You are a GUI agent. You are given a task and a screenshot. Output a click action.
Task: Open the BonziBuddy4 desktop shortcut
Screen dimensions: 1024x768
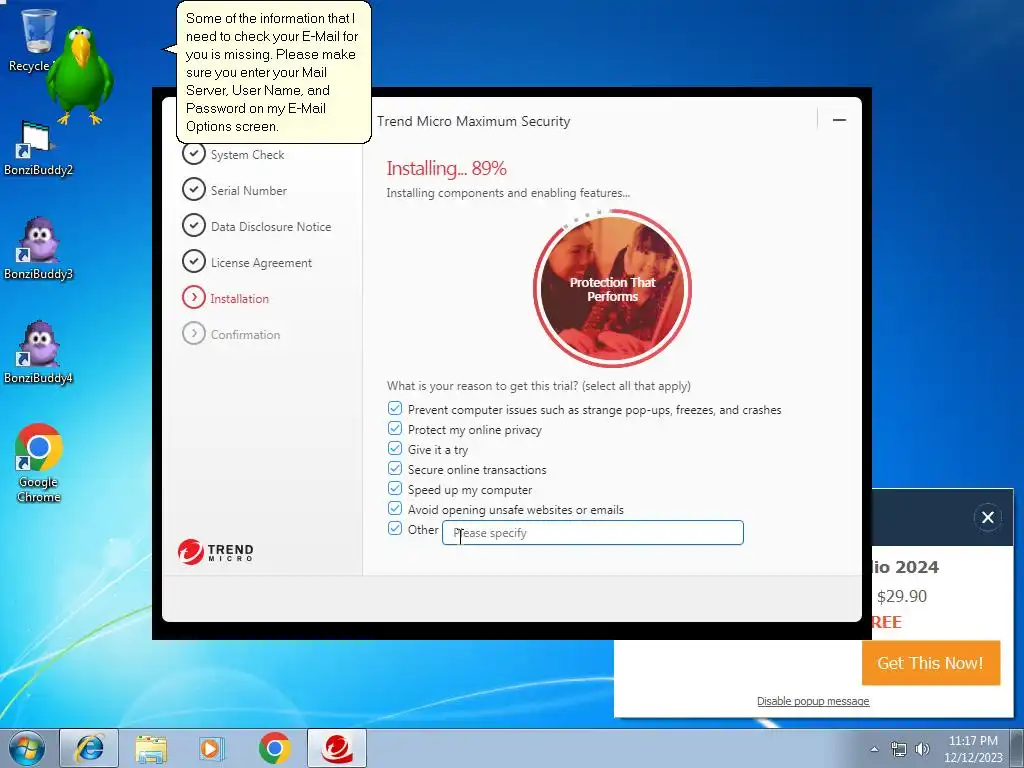point(38,353)
